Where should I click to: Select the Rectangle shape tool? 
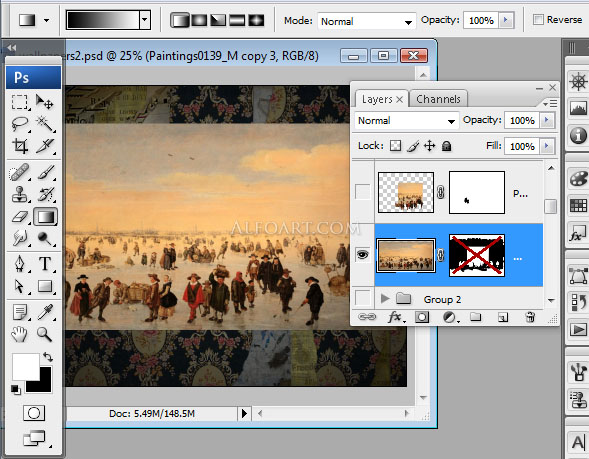click(x=45, y=286)
